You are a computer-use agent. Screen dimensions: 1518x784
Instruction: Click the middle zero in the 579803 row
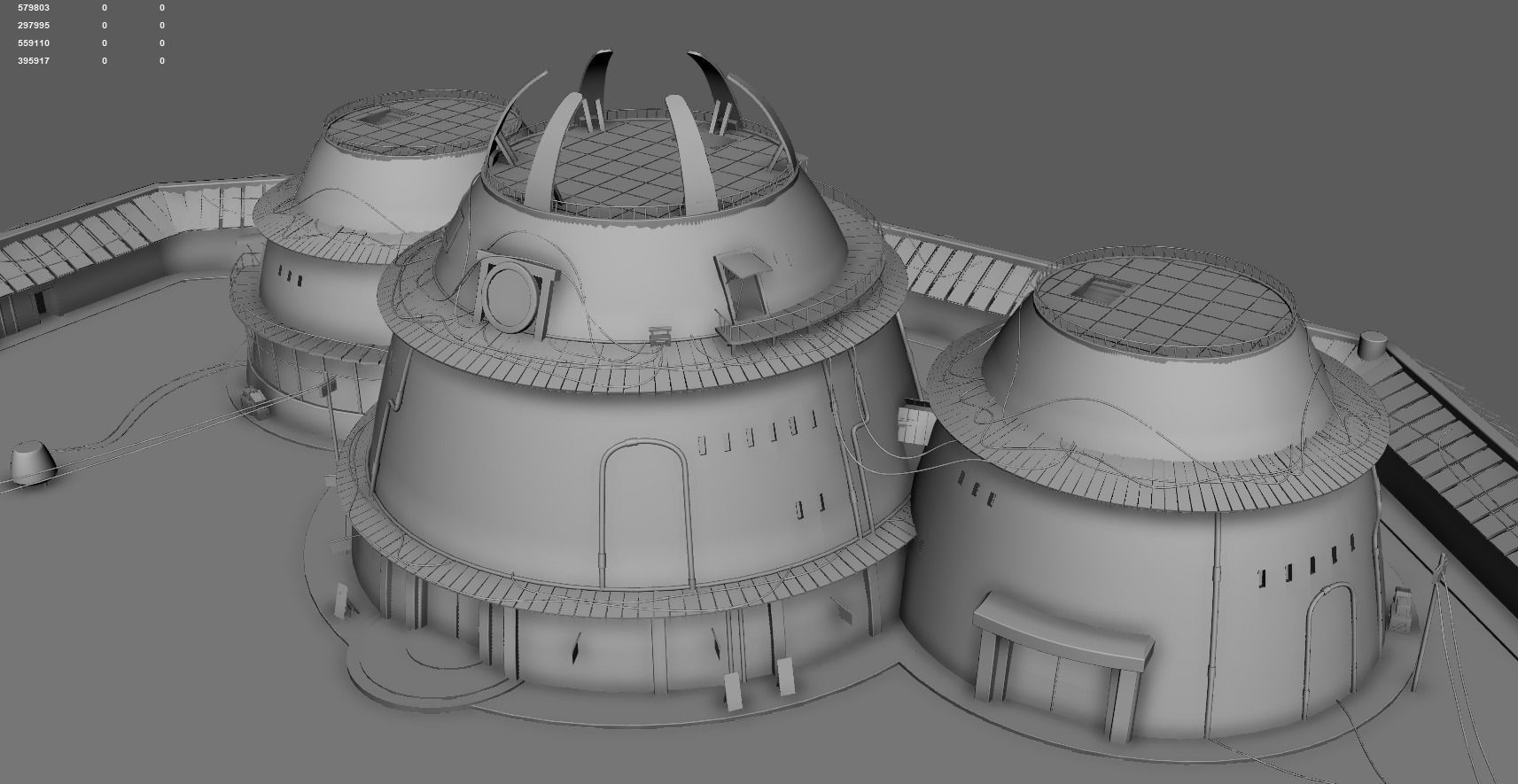(x=105, y=7)
